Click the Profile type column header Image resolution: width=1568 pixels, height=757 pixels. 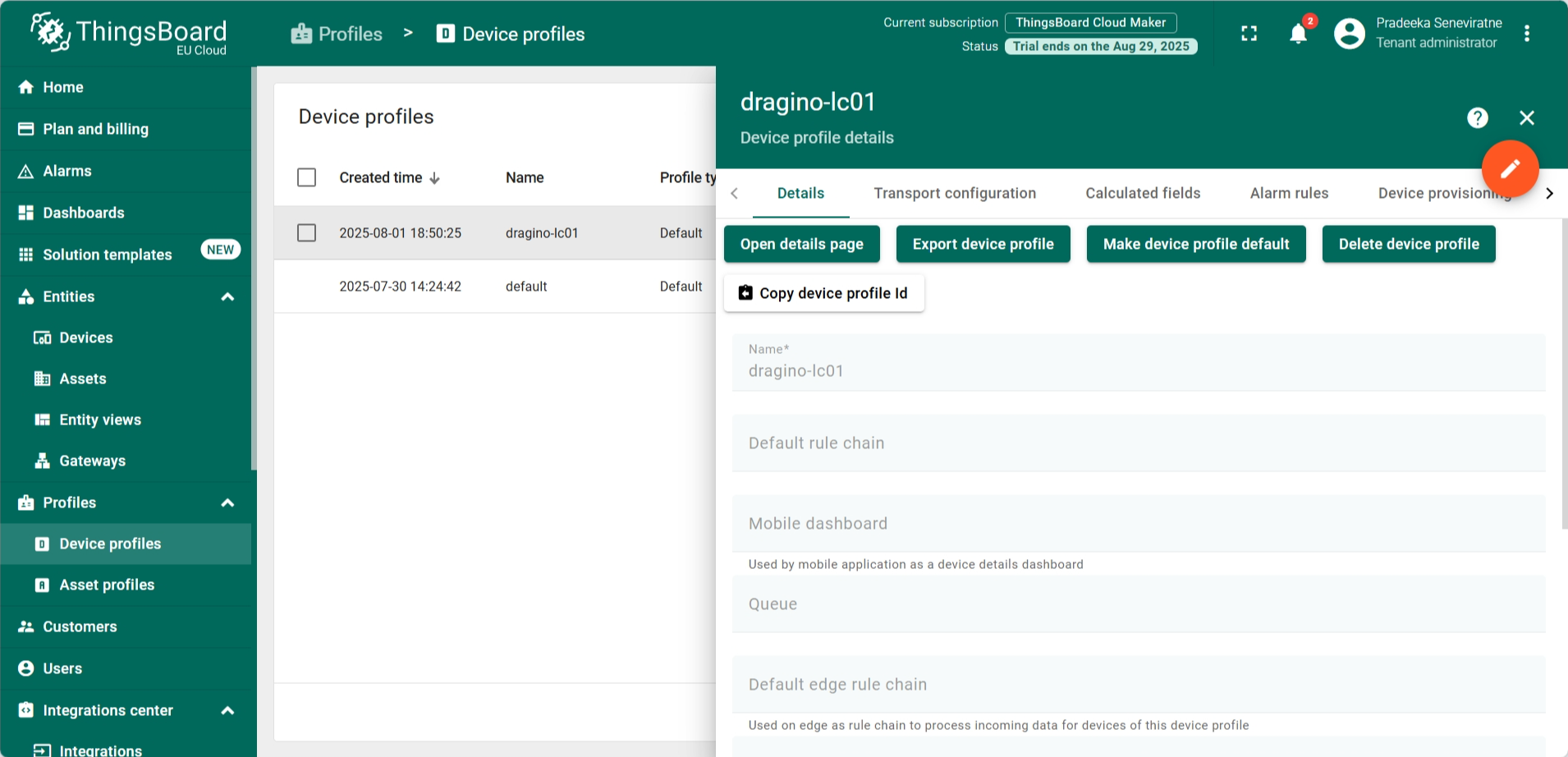coord(688,177)
